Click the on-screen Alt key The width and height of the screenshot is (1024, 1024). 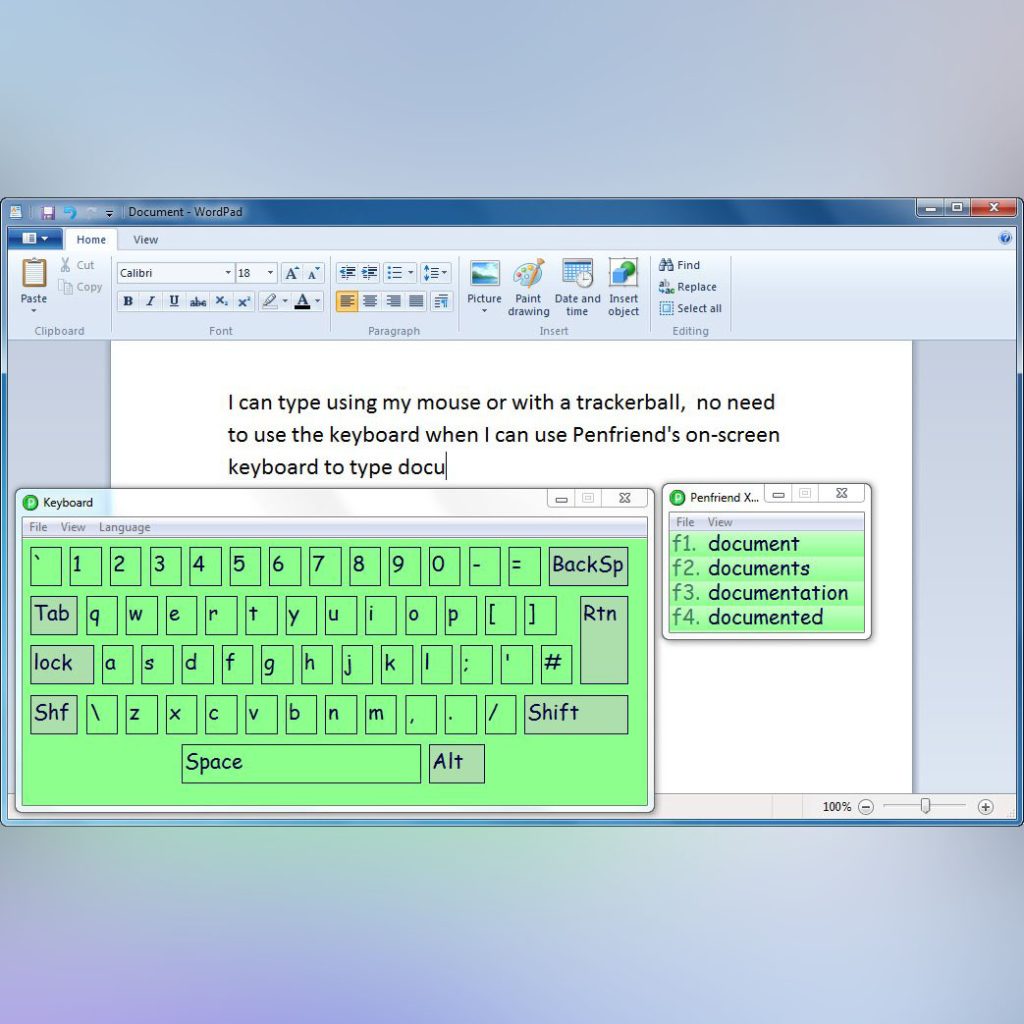click(456, 763)
